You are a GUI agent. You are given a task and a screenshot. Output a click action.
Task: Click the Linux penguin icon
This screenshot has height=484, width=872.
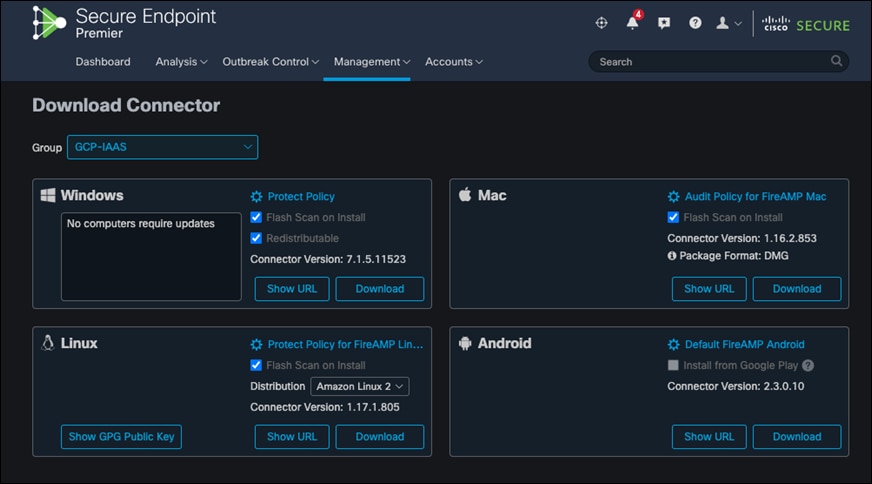click(48, 343)
